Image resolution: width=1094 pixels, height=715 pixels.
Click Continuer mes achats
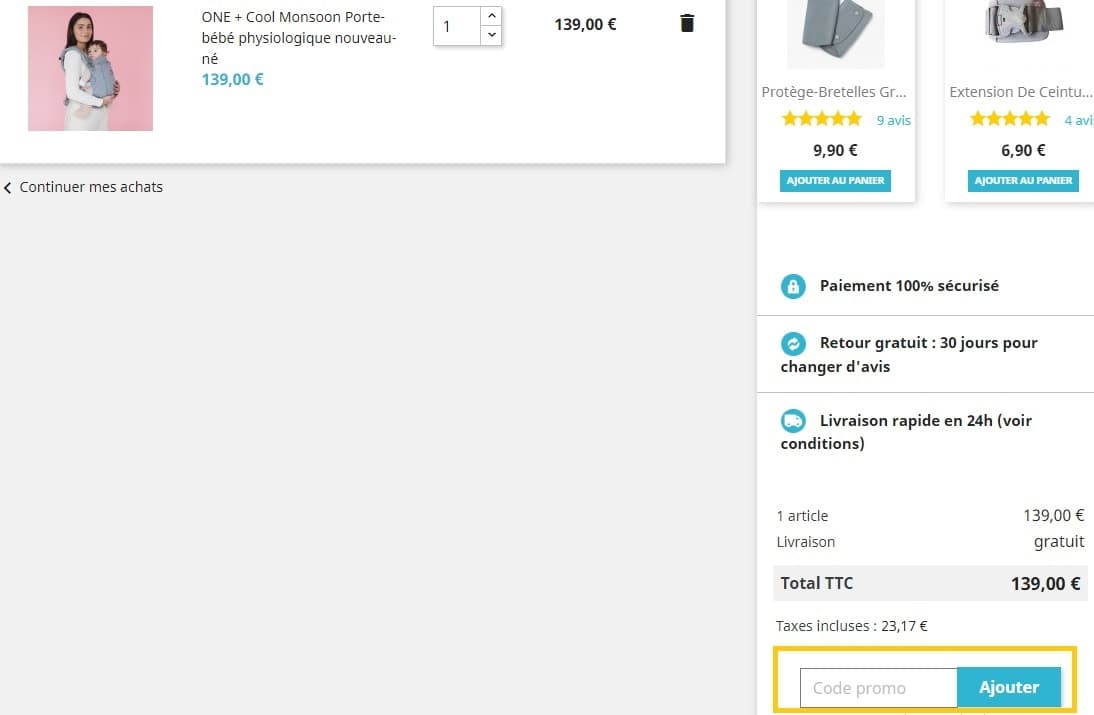(x=91, y=187)
